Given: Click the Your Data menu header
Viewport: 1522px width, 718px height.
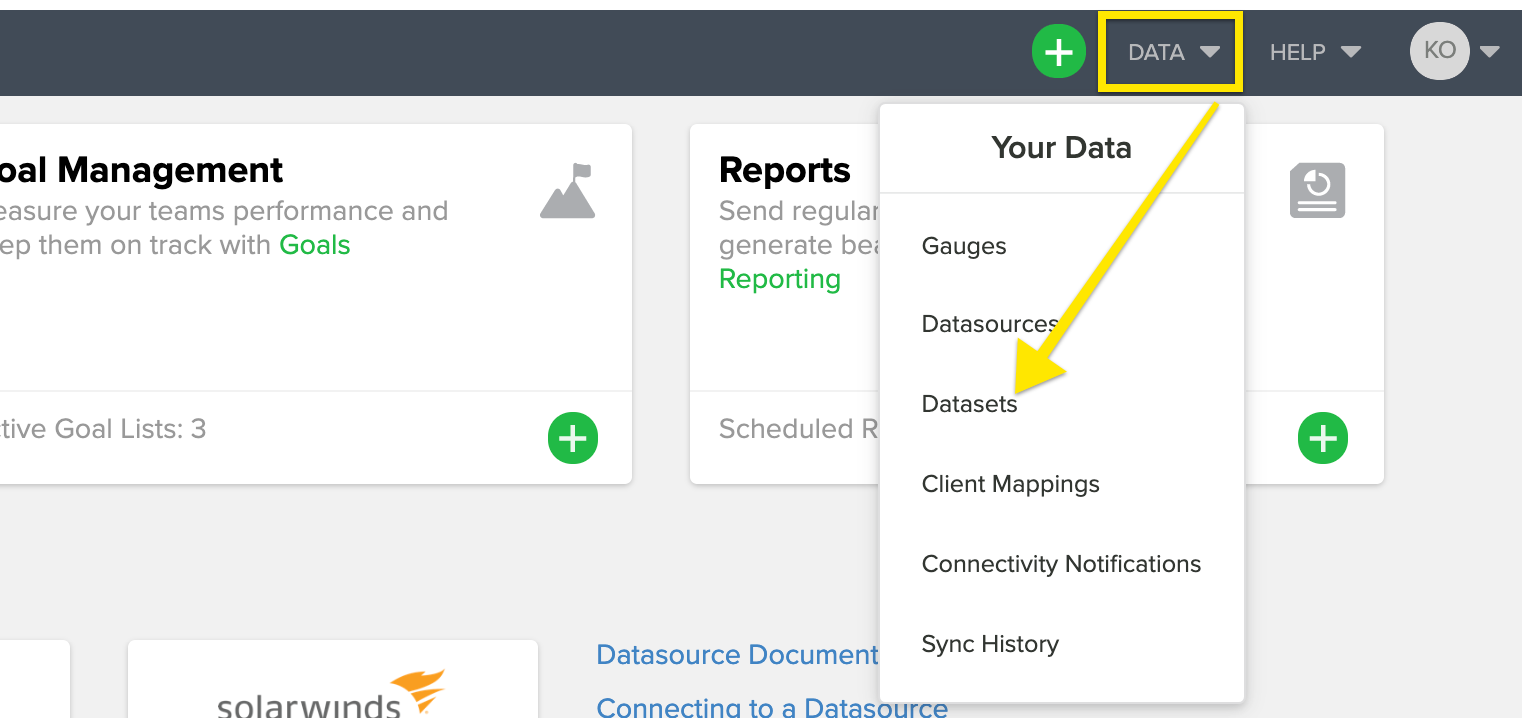Looking at the screenshot, I should (x=1062, y=148).
